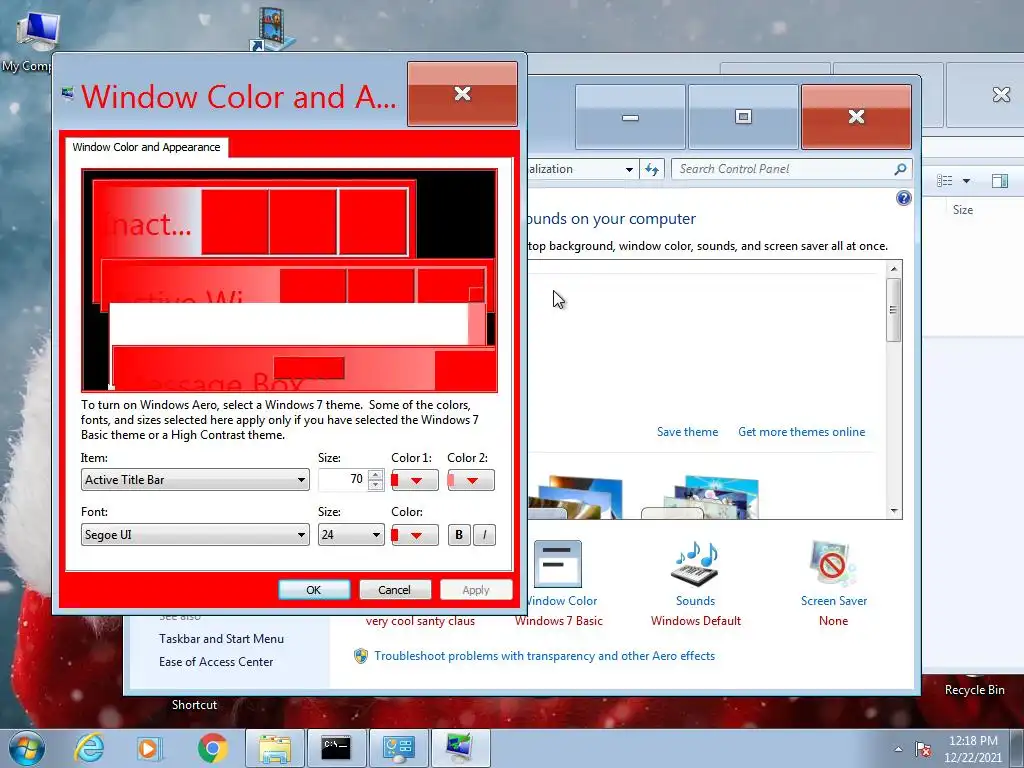Click the Window Color link text
The height and width of the screenshot is (768, 1024).
tap(561, 601)
